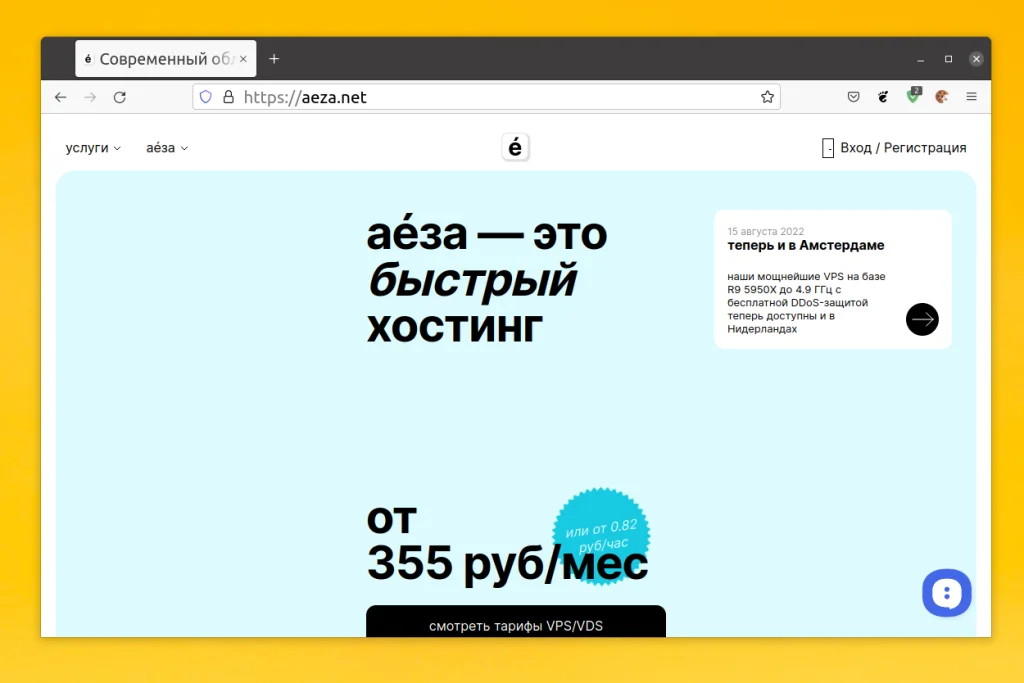Click the forward navigation arrow

pyautogui.click(x=90, y=97)
